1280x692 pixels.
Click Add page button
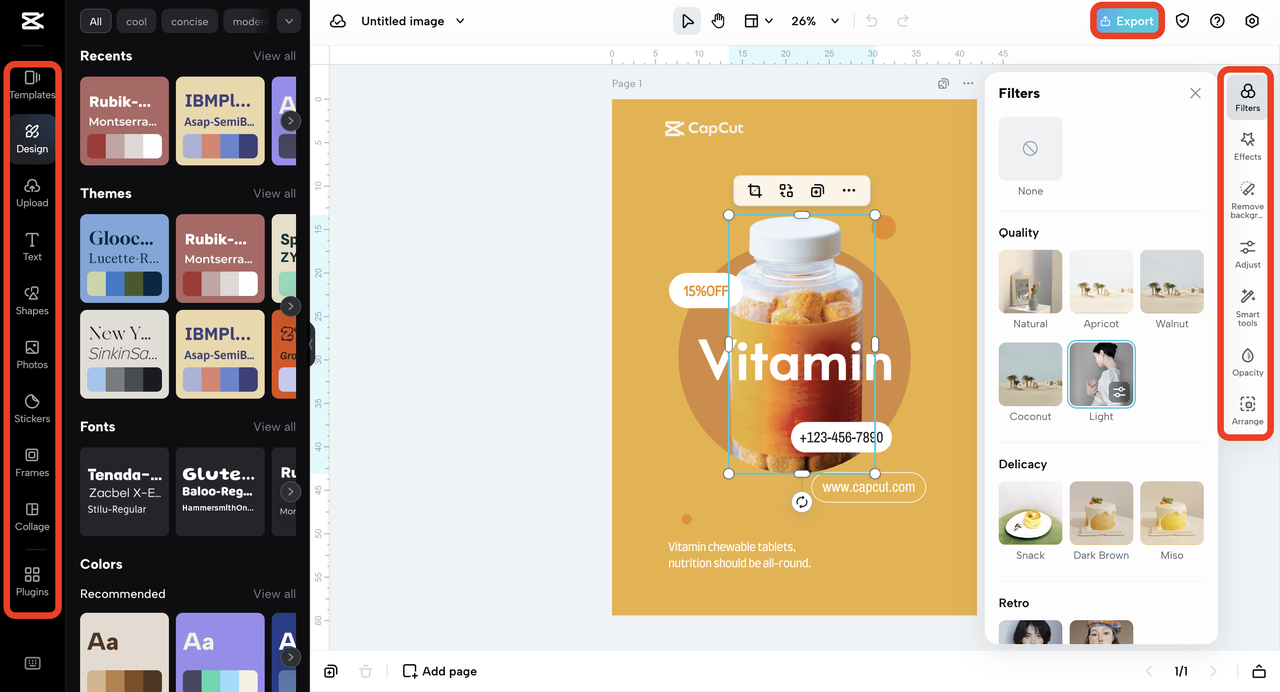click(x=440, y=671)
